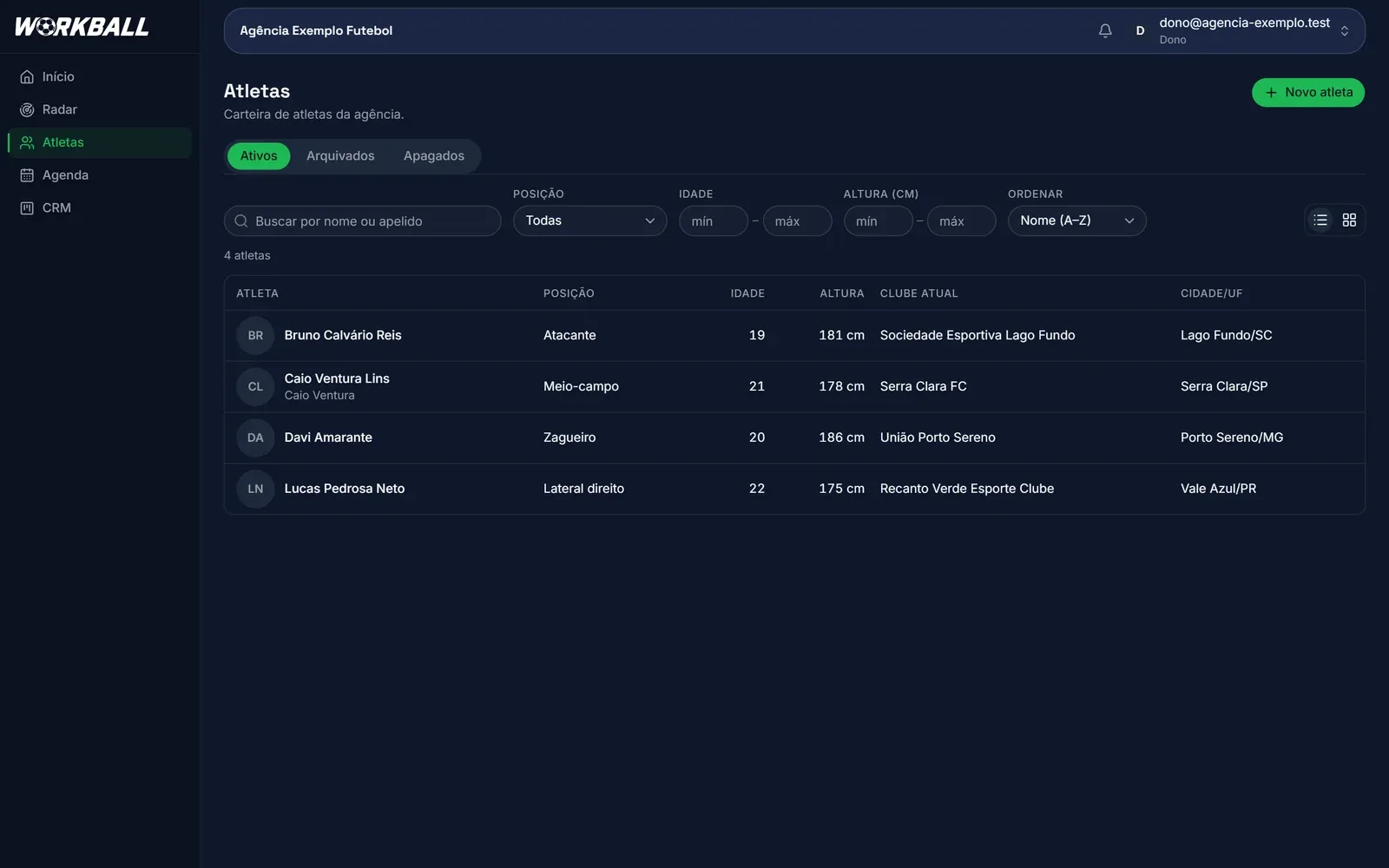Go to Início in the sidebar
This screenshot has width=1389, height=868.
click(99, 77)
